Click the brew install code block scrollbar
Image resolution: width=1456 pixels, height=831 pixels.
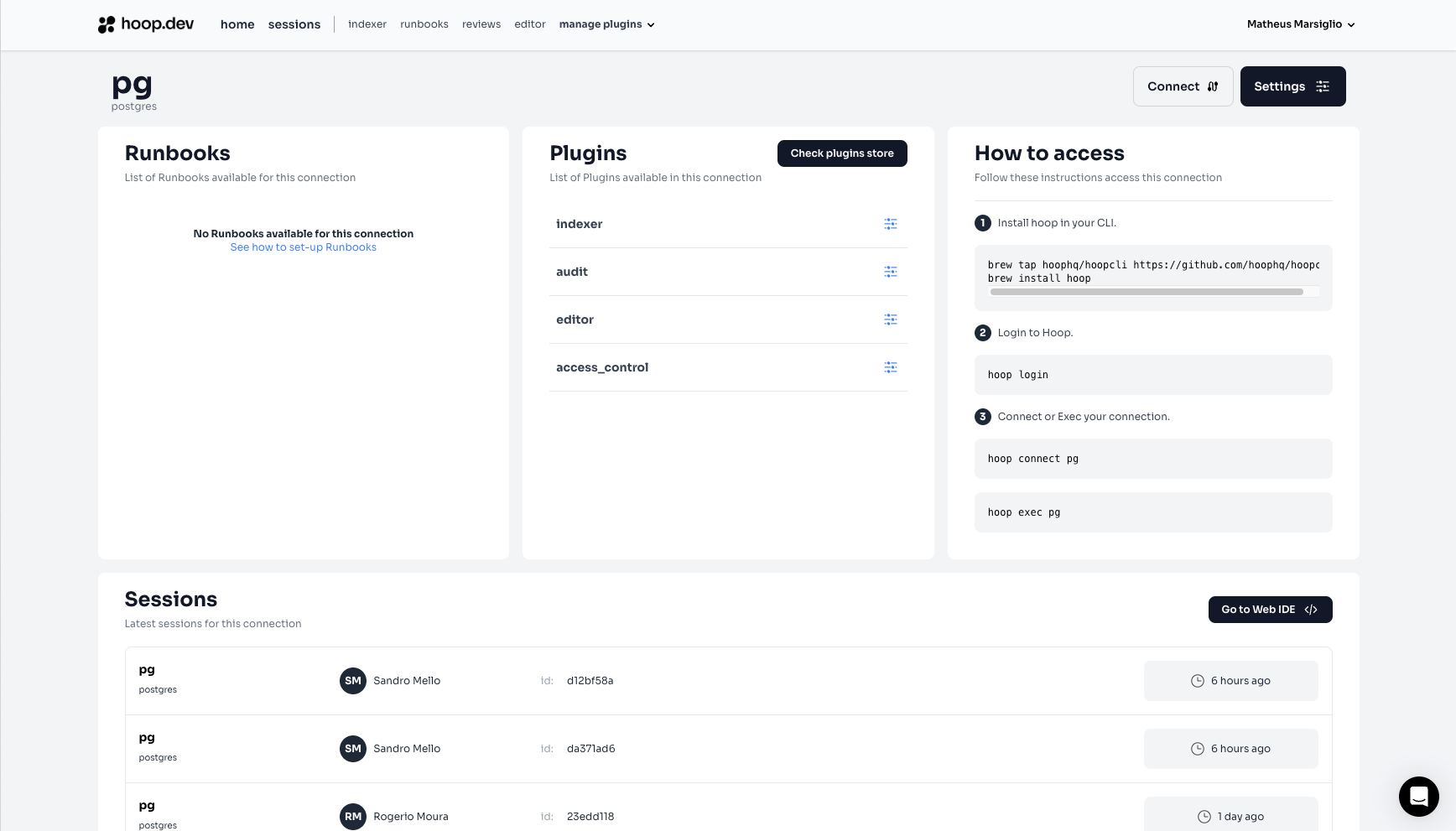point(1146,292)
